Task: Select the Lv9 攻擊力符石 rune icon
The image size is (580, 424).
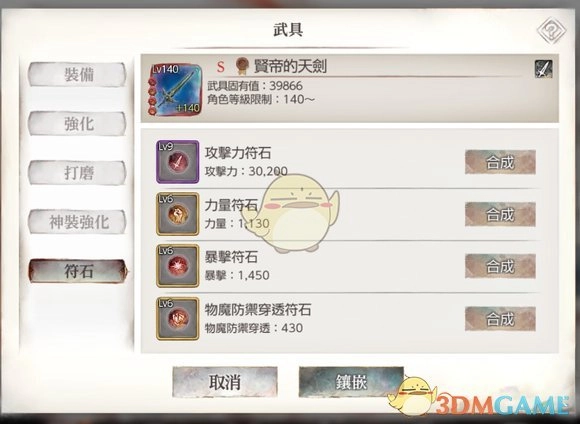Action: [178, 162]
